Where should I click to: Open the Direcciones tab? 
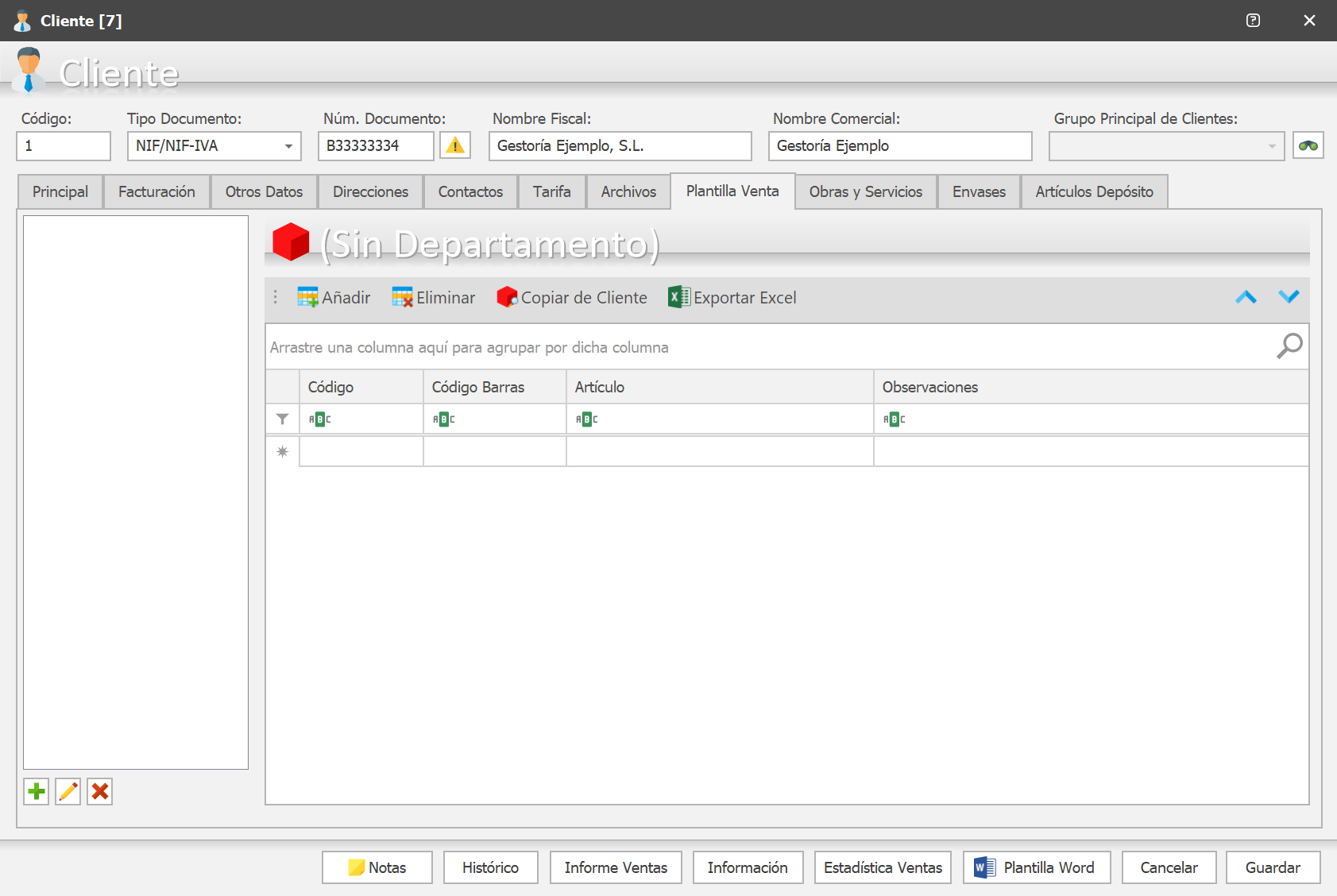click(x=370, y=191)
